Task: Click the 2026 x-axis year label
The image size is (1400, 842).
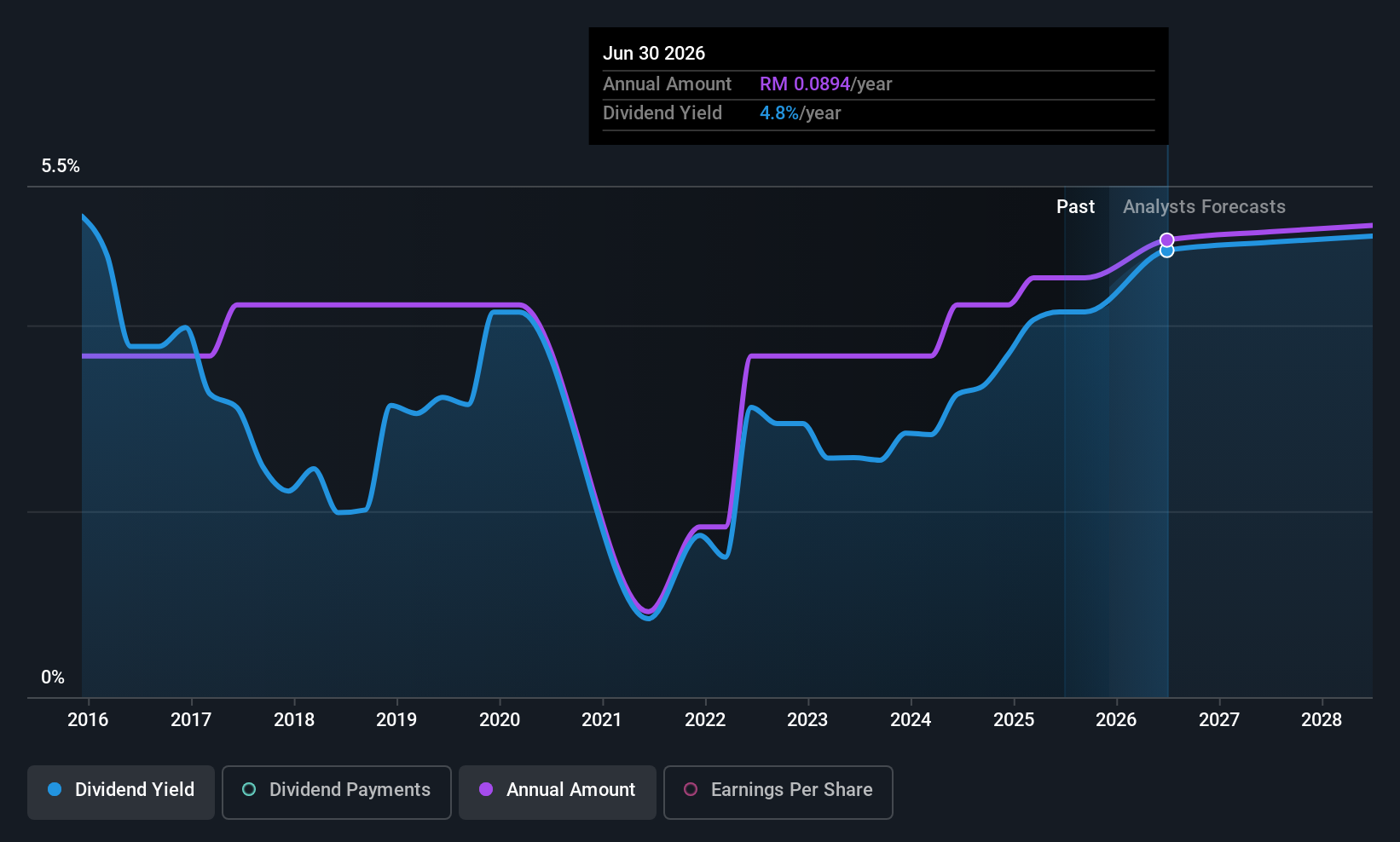Action: pyautogui.click(x=1116, y=720)
